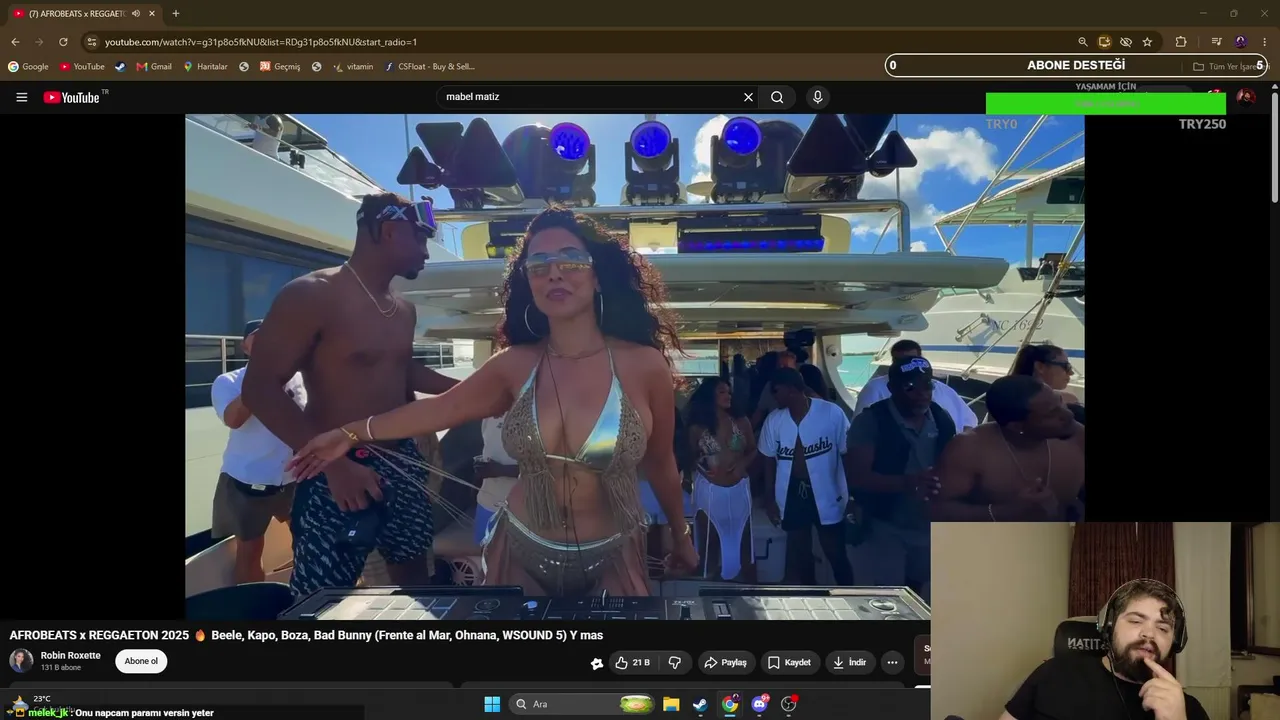Click the browser address bar URL
The image size is (1280, 720).
point(261,42)
